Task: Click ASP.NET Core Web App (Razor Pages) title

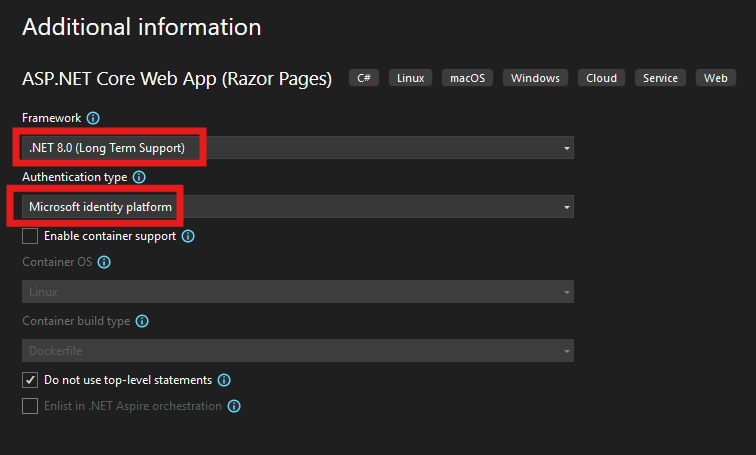Action: [177, 79]
